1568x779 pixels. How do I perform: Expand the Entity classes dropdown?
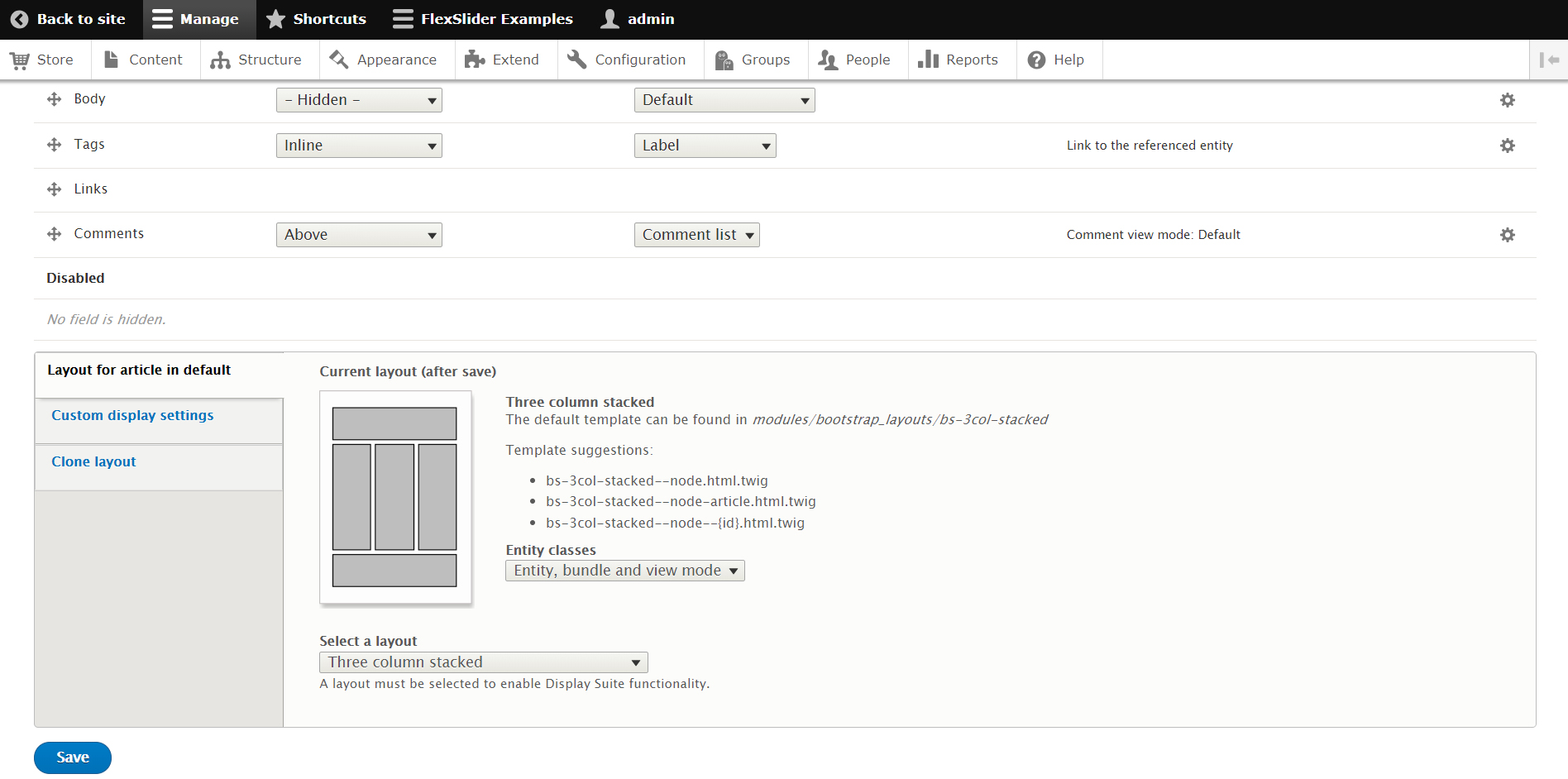tap(624, 571)
